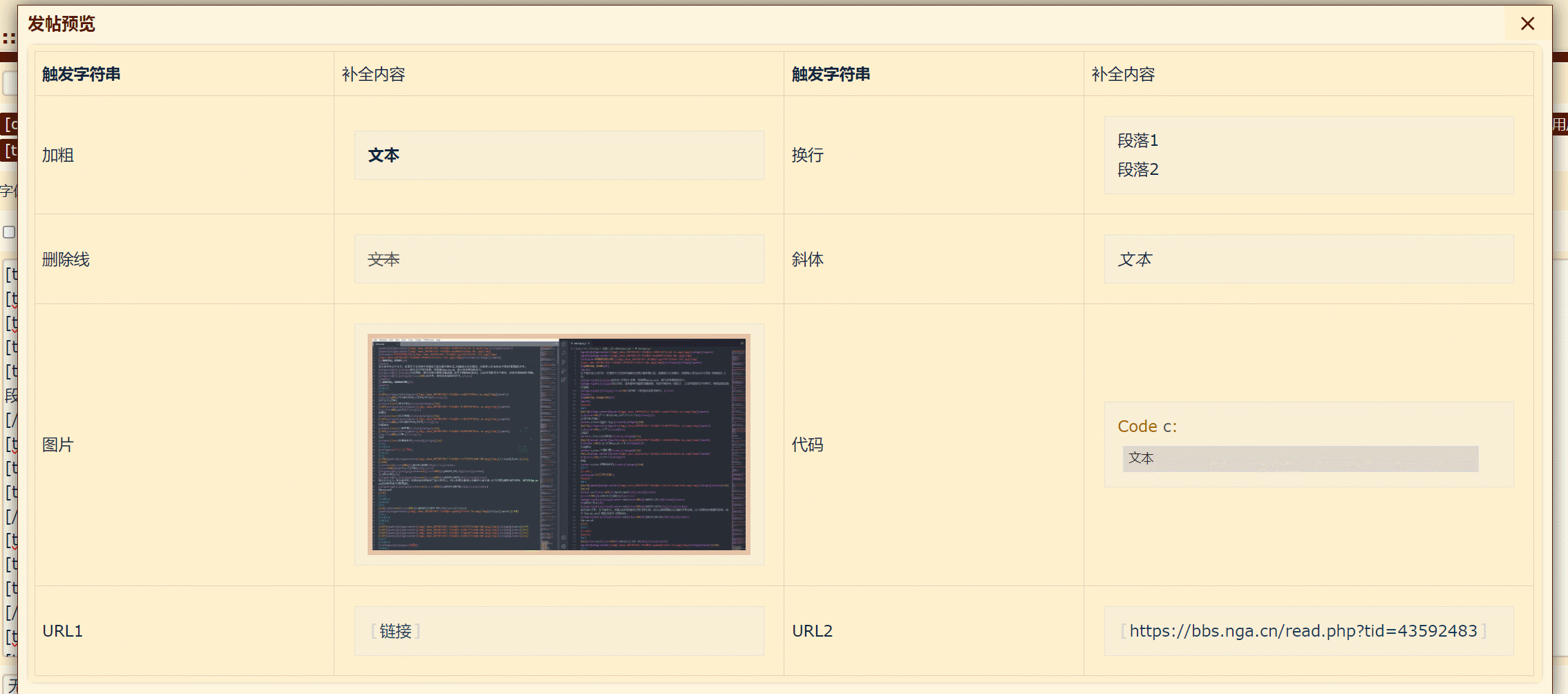The height and width of the screenshot is (694, 1568).
Task: Select the 删除线 row label
Action: pos(66,259)
